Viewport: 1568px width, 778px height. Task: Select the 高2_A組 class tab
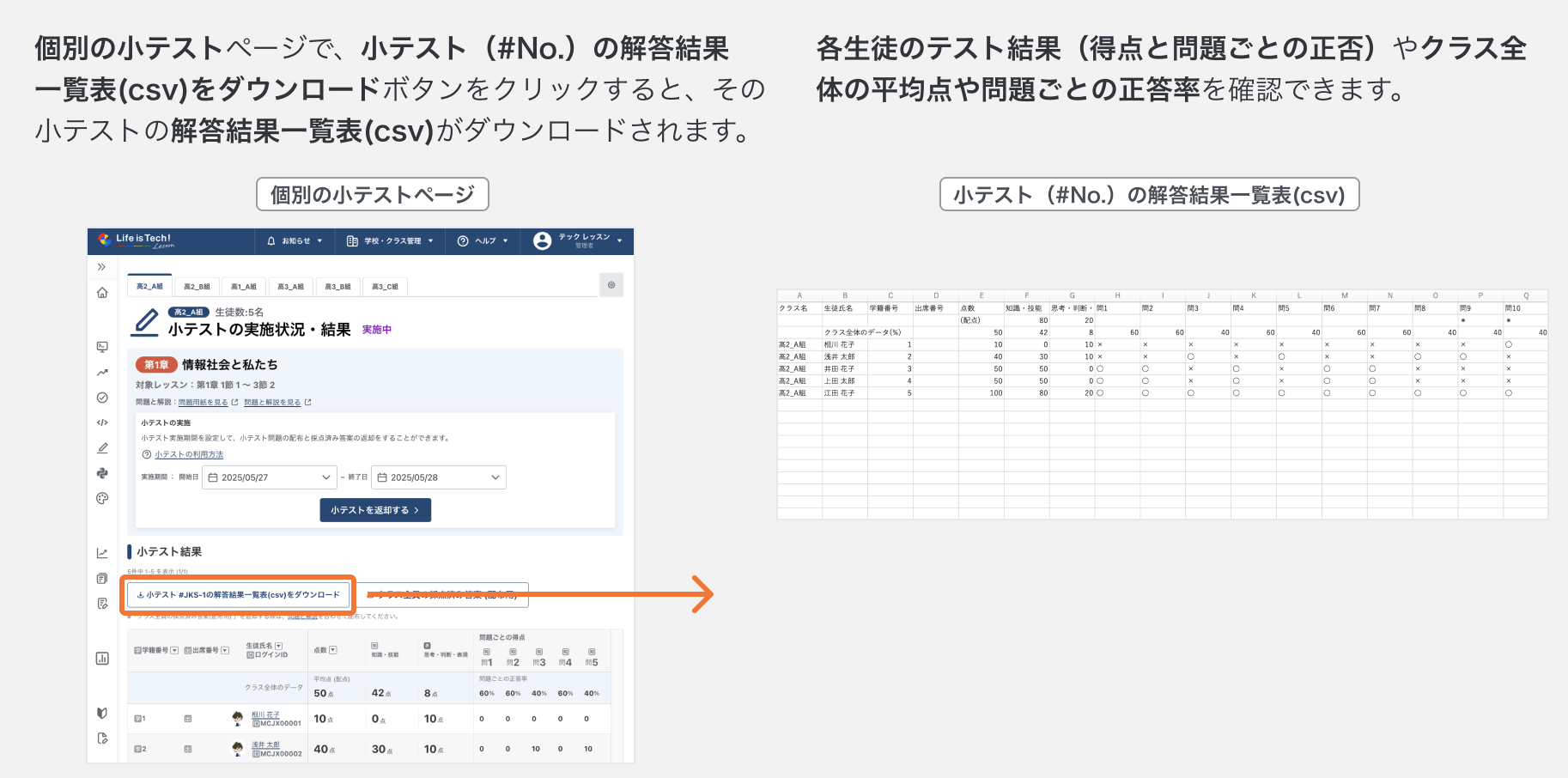tap(149, 286)
